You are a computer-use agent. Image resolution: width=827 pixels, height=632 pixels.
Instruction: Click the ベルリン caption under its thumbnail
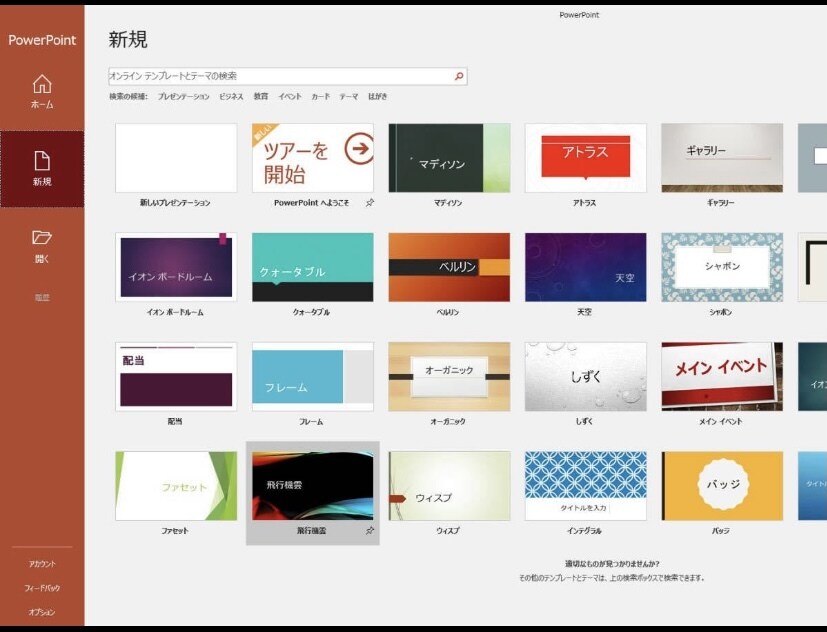[x=448, y=312]
